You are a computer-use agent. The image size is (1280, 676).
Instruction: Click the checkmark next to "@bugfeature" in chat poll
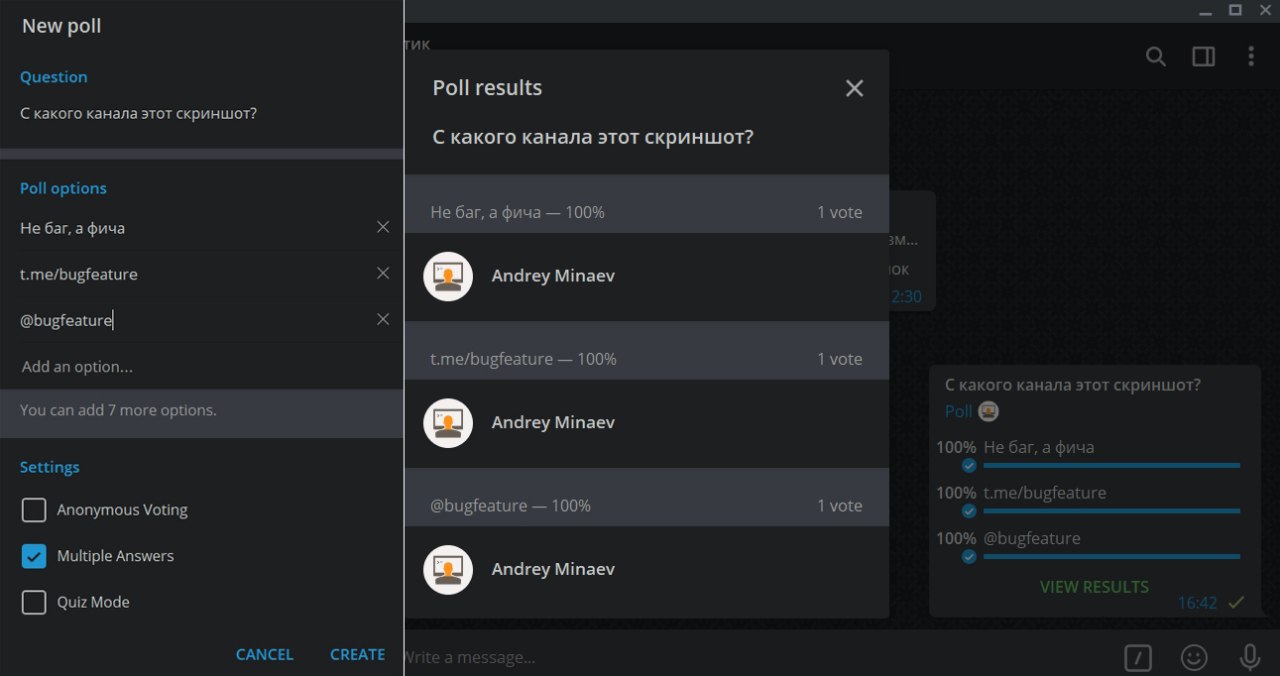click(x=968, y=556)
